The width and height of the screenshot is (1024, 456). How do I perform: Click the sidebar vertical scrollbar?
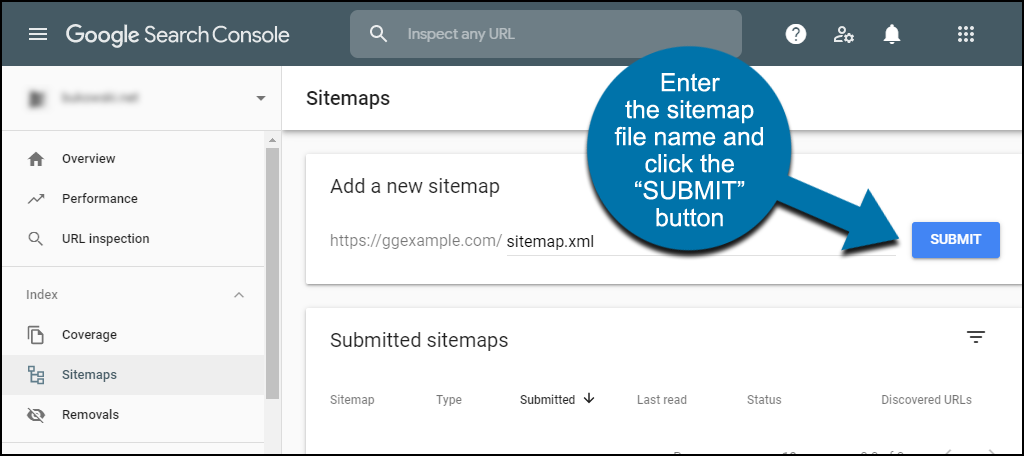coord(272,274)
